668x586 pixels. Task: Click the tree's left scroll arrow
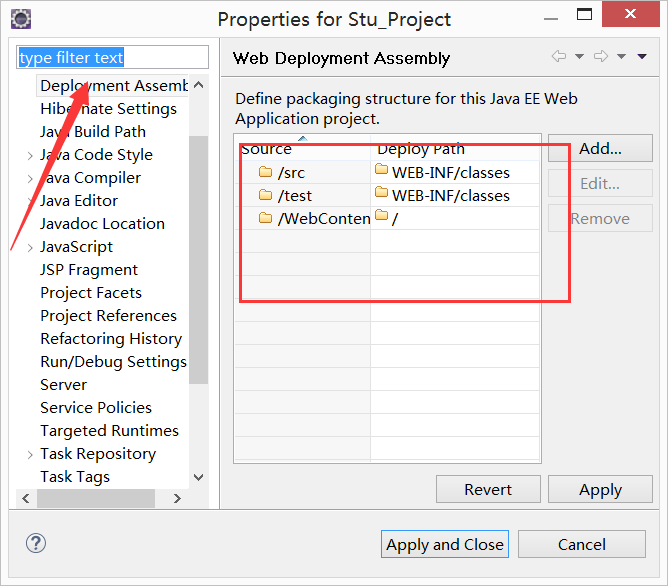pyautogui.click(x=26, y=498)
